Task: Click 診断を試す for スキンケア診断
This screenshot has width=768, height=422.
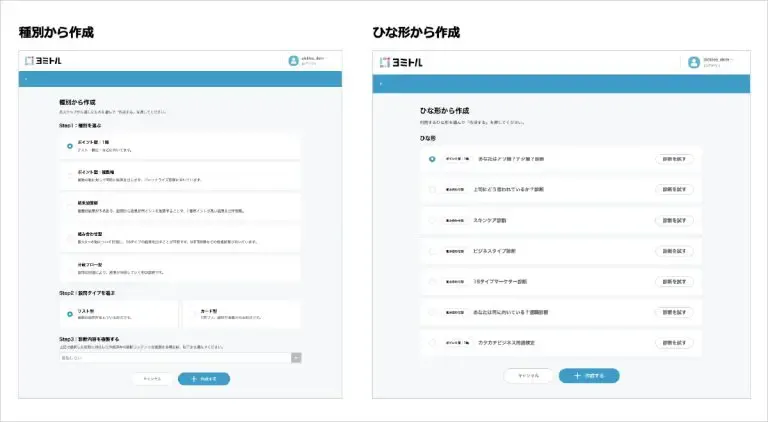Action: [x=674, y=220]
